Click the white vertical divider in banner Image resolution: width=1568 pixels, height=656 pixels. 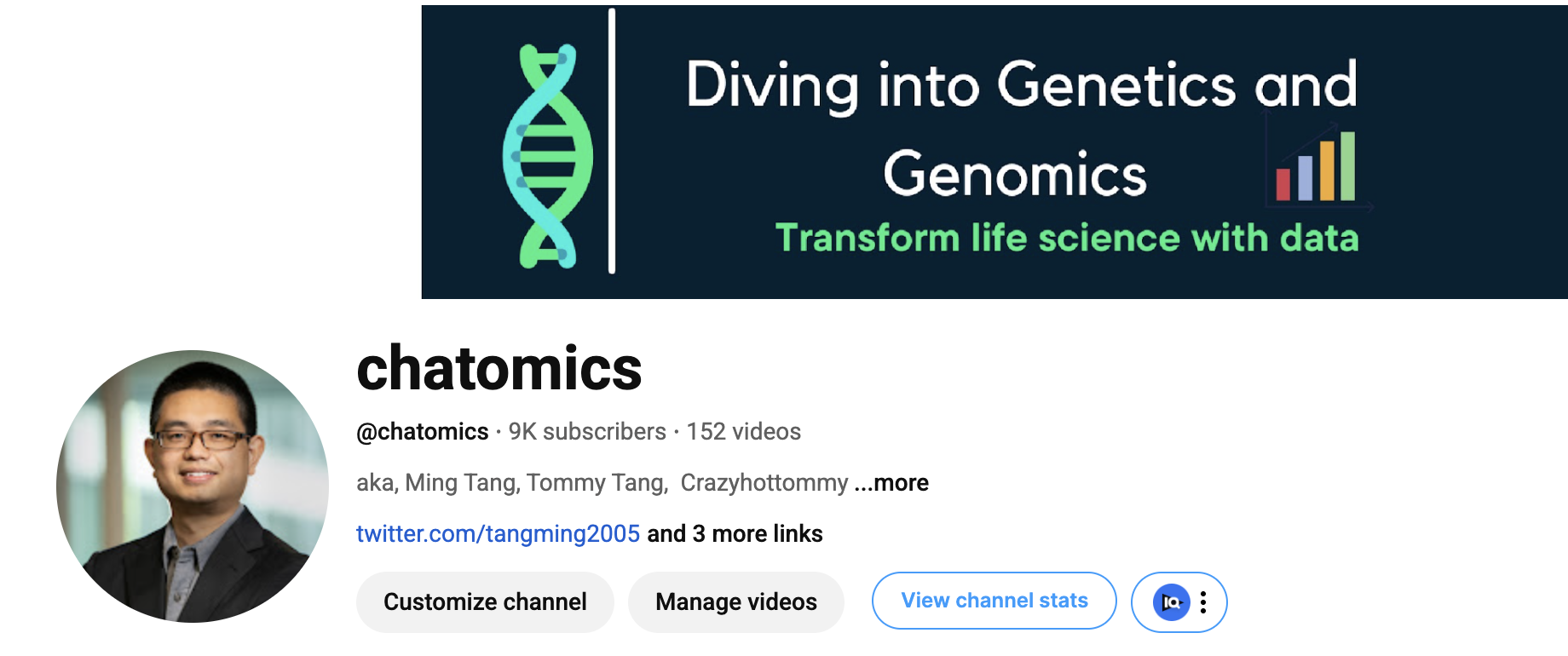pos(612,141)
